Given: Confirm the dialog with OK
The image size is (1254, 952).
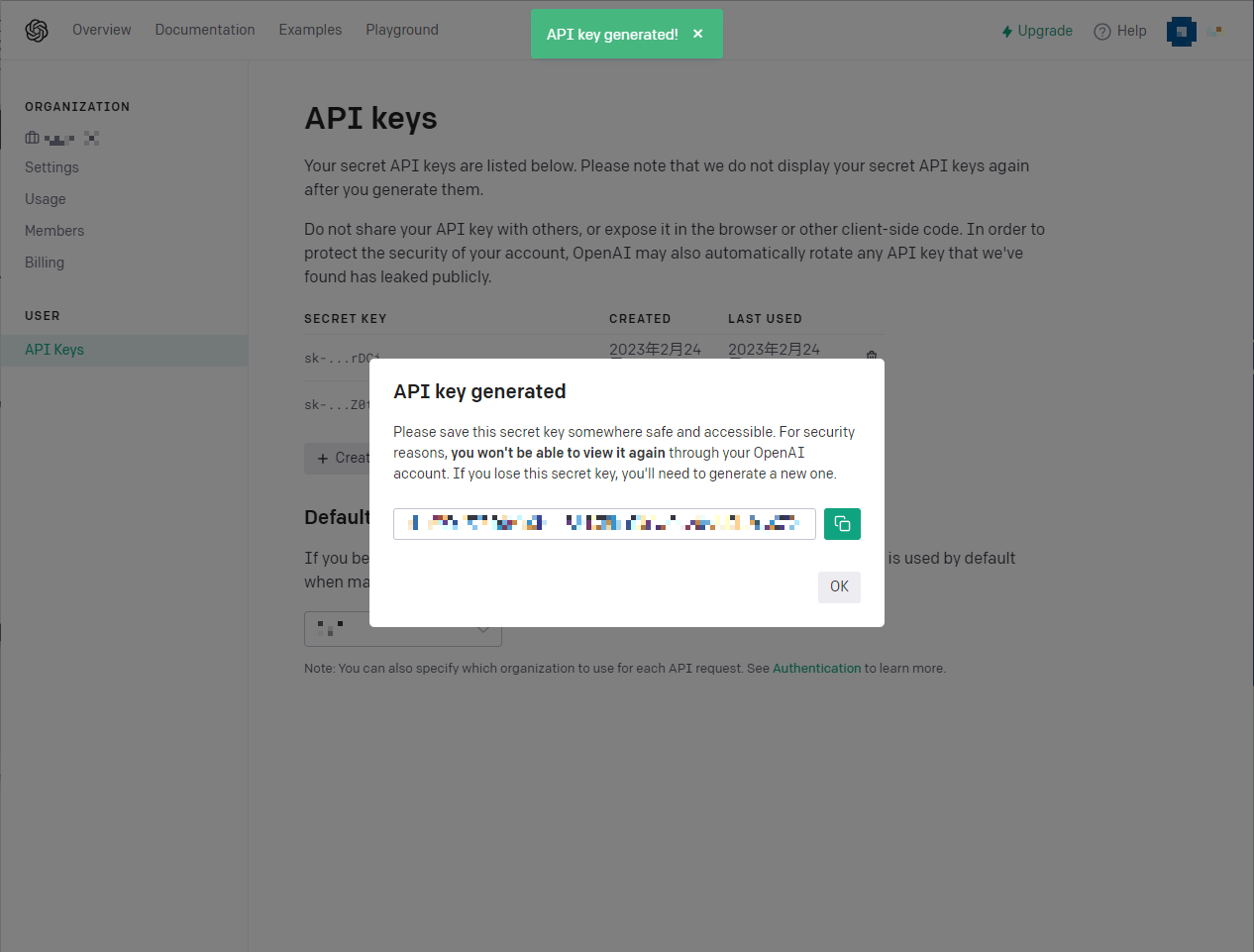Looking at the screenshot, I should (x=839, y=586).
